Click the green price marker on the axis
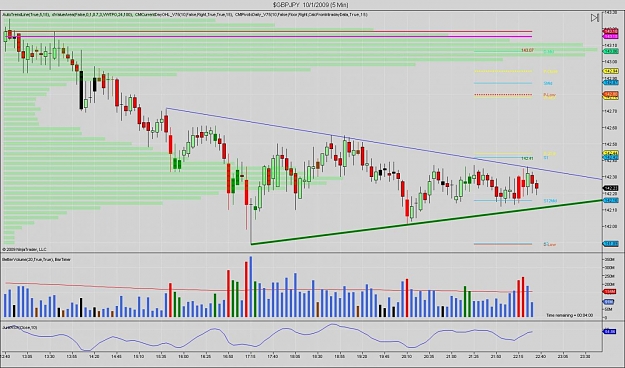 (610, 51)
